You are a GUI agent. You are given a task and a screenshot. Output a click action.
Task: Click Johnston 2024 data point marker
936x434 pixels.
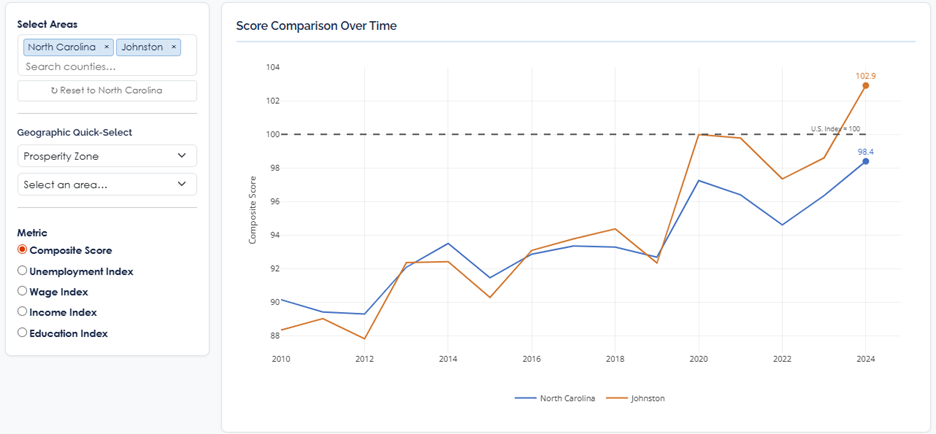(865, 86)
